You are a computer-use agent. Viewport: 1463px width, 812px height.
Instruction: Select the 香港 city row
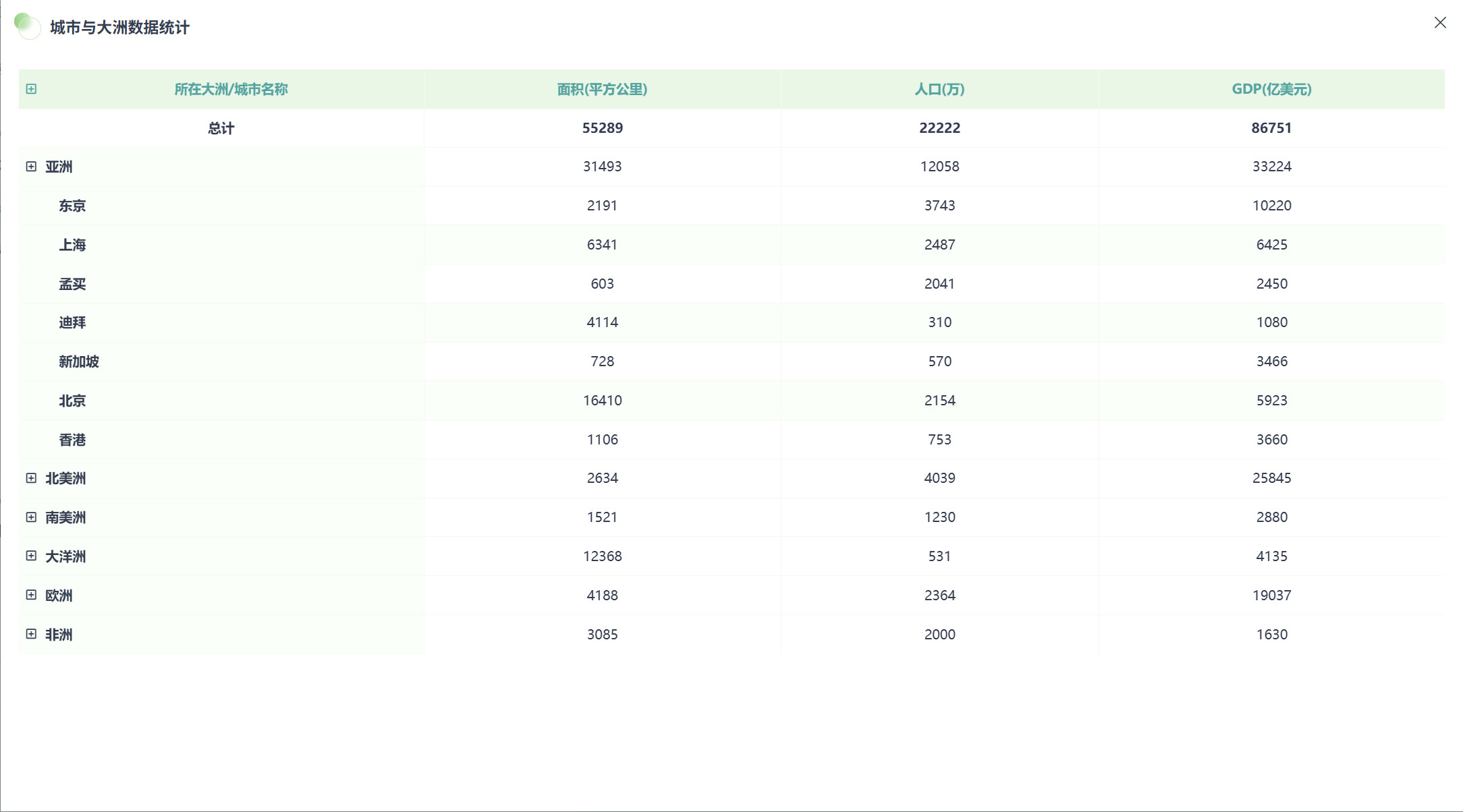[x=72, y=440]
